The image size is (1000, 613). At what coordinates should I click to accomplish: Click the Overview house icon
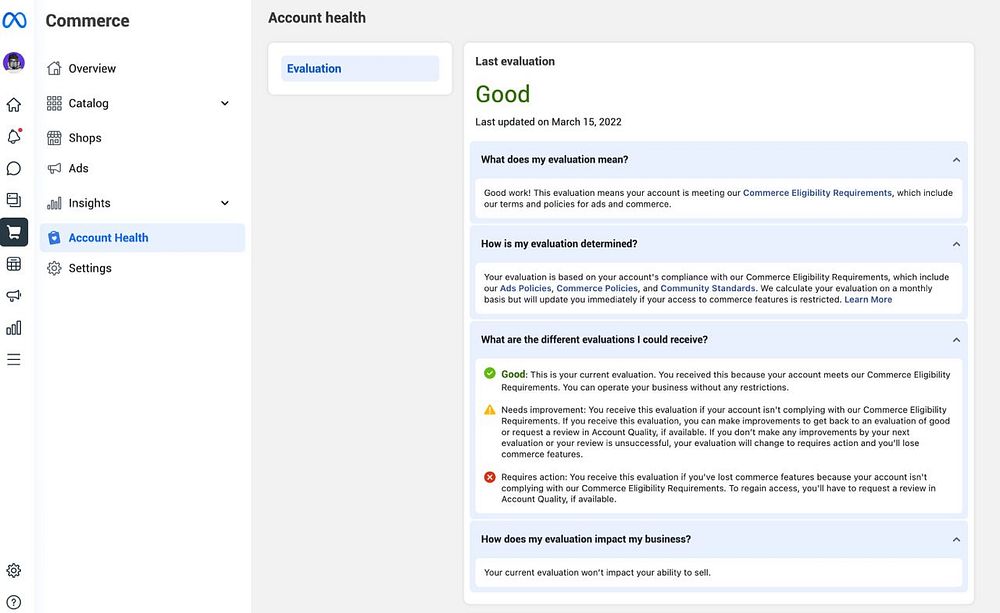(x=54, y=68)
